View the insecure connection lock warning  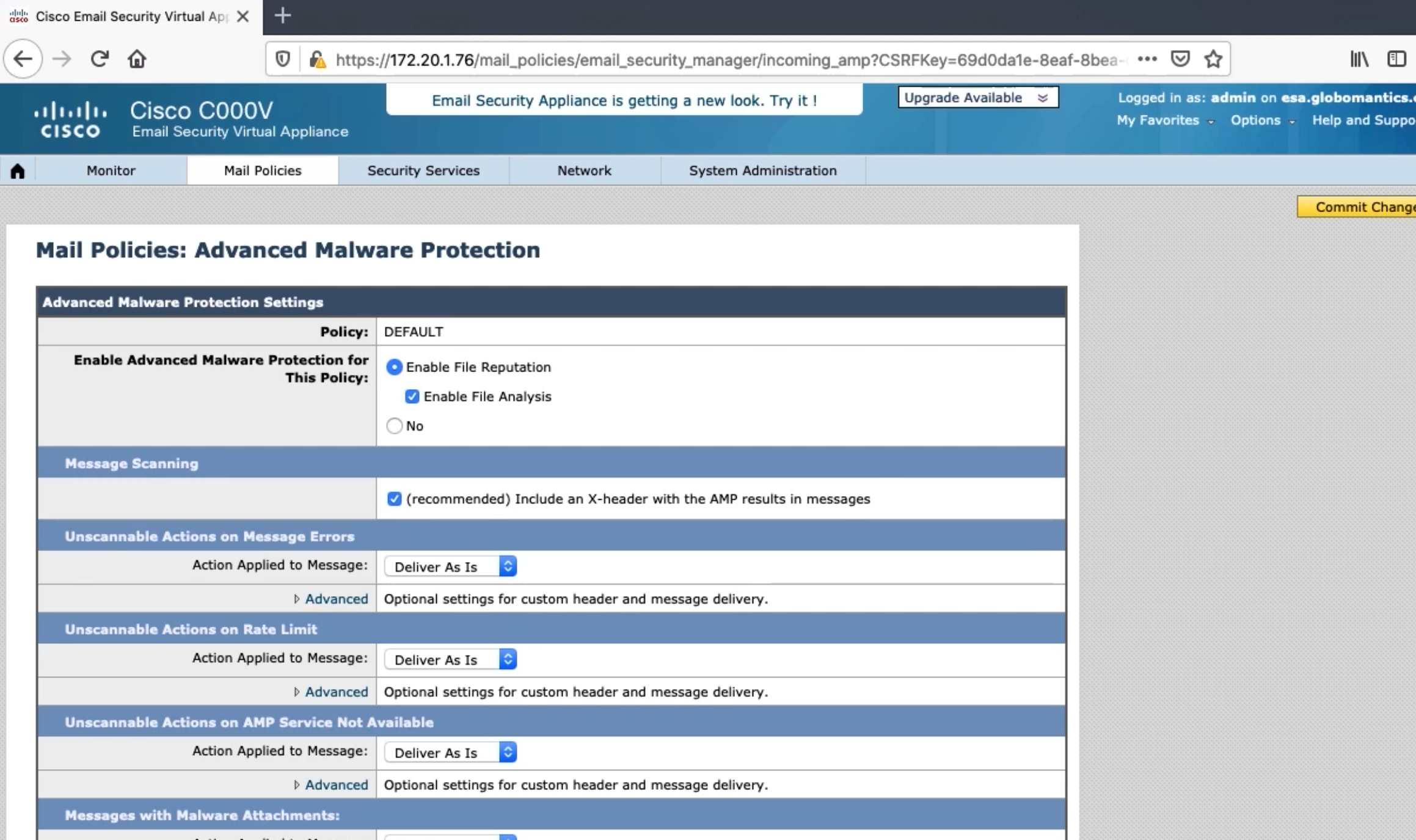(x=317, y=59)
